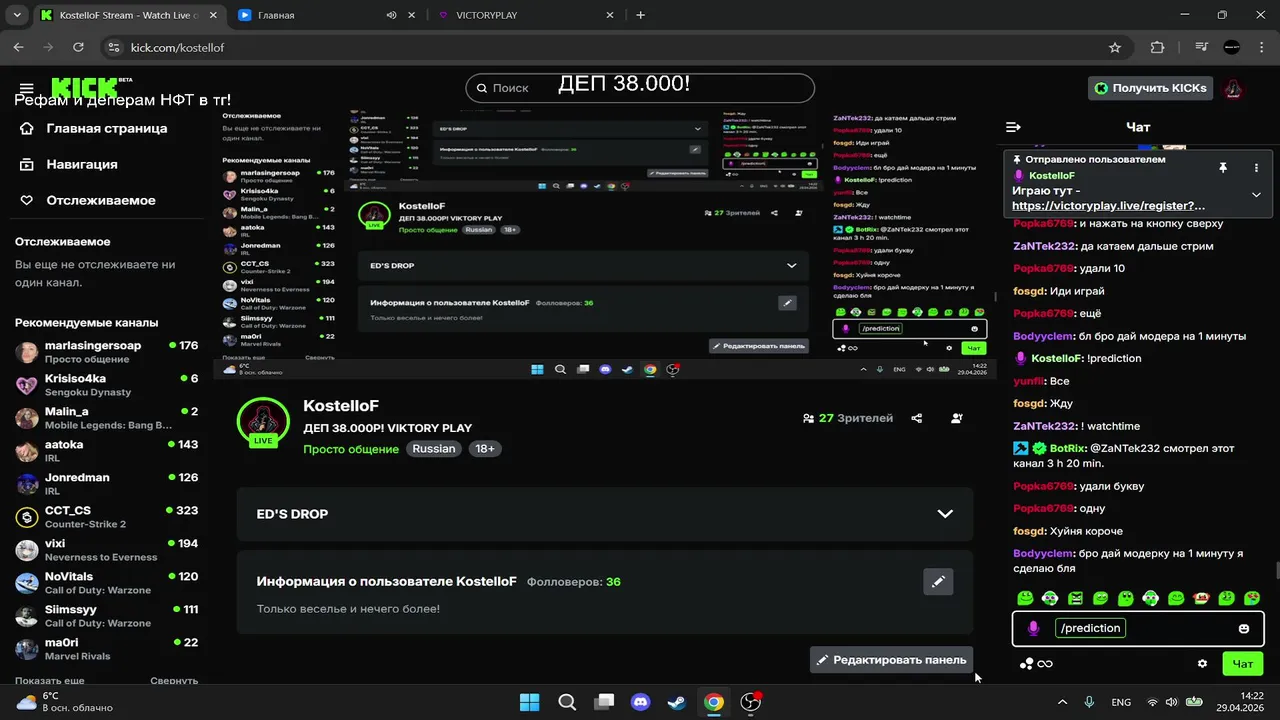Viewport: 1280px width, 720px height.
Task: Open Отслеживаемое in the sidebar
Action: click(87, 200)
